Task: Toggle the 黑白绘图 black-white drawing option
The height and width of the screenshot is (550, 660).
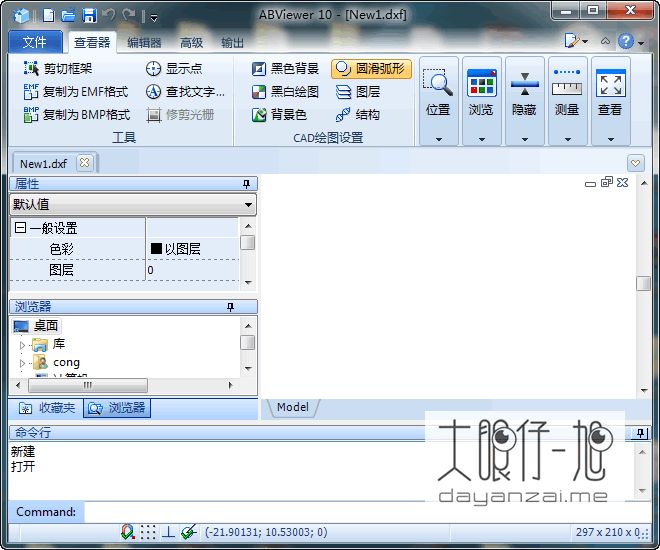Action: pyautogui.click(x=285, y=91)
